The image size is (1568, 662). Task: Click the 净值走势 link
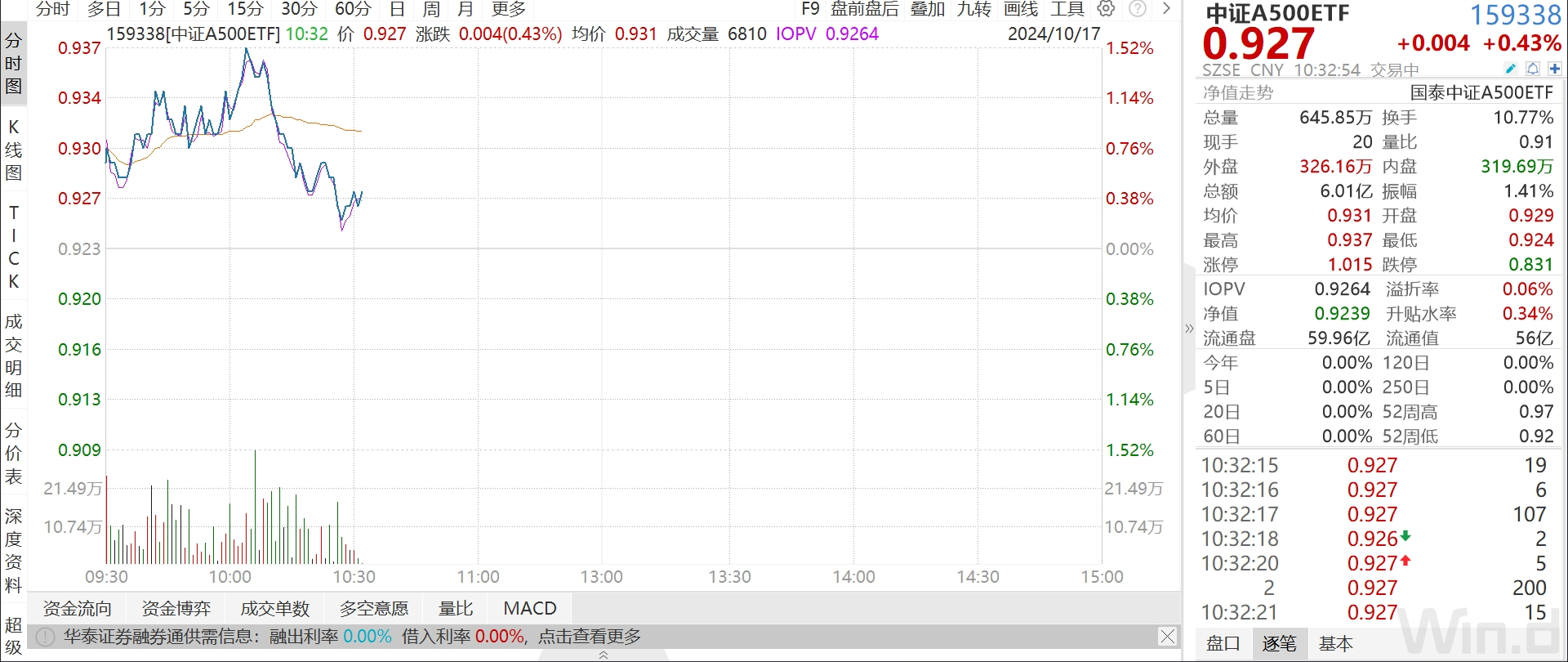tap(1238, 93)
